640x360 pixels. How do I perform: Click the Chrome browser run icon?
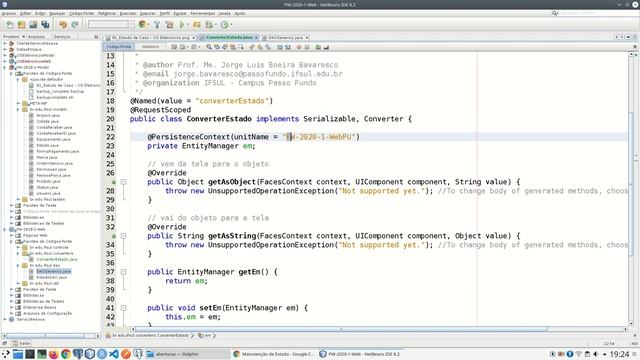point(142,24)
